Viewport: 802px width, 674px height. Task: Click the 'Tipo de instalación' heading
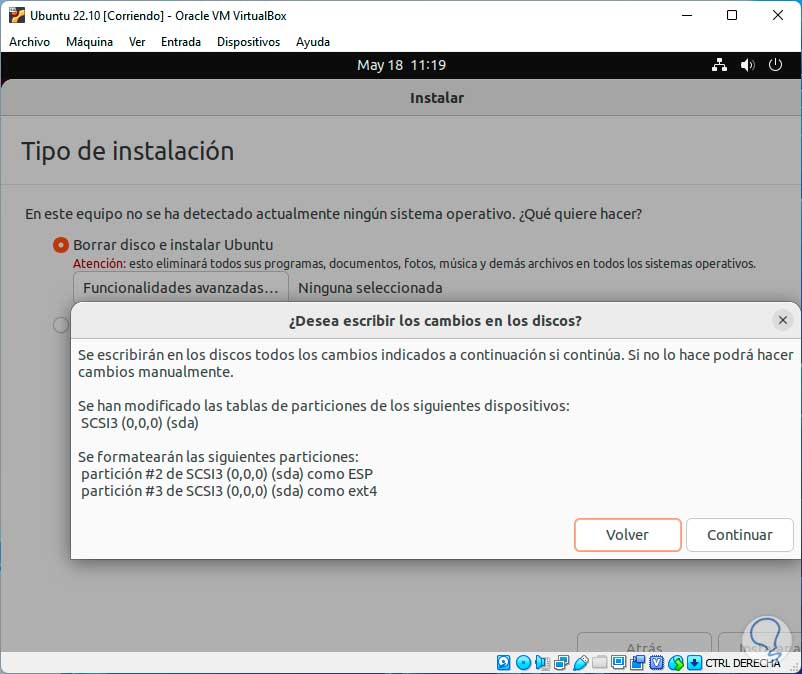coord(128,151)
